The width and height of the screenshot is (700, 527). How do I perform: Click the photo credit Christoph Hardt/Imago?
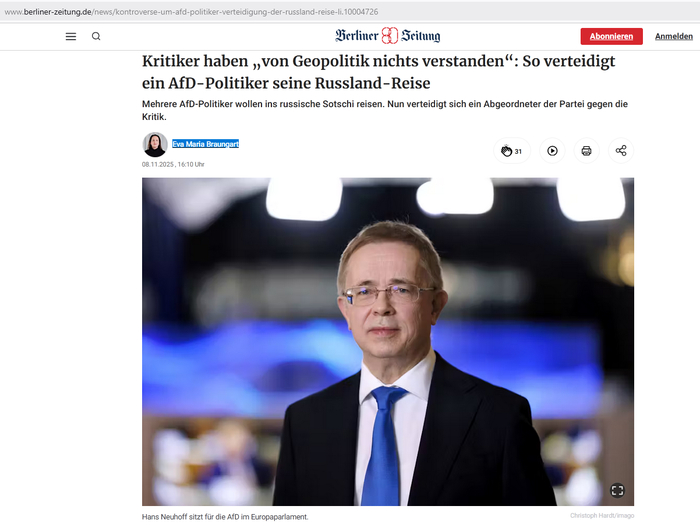[x=602, y=515]
